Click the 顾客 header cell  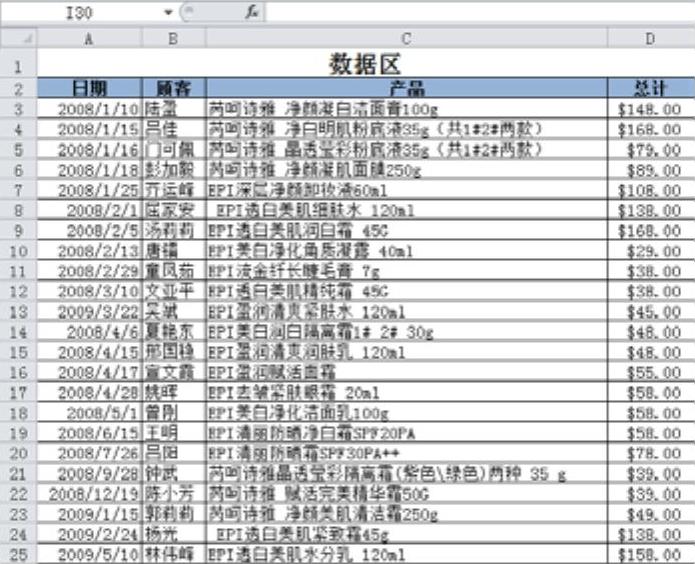pos(174,88)
